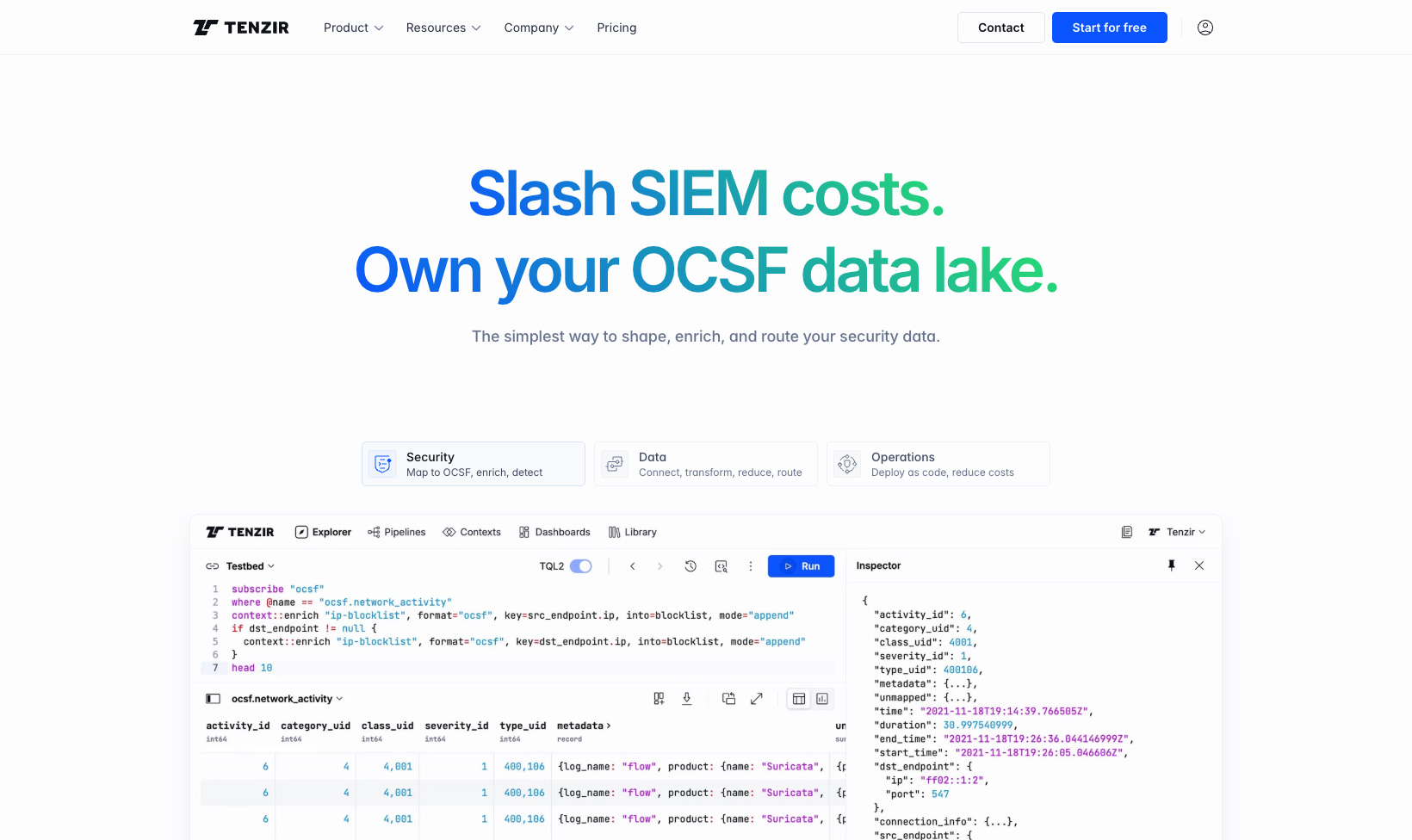Screen dimensions: 1412x840
Task: Open the user account icon
Action: [1205, 28]
